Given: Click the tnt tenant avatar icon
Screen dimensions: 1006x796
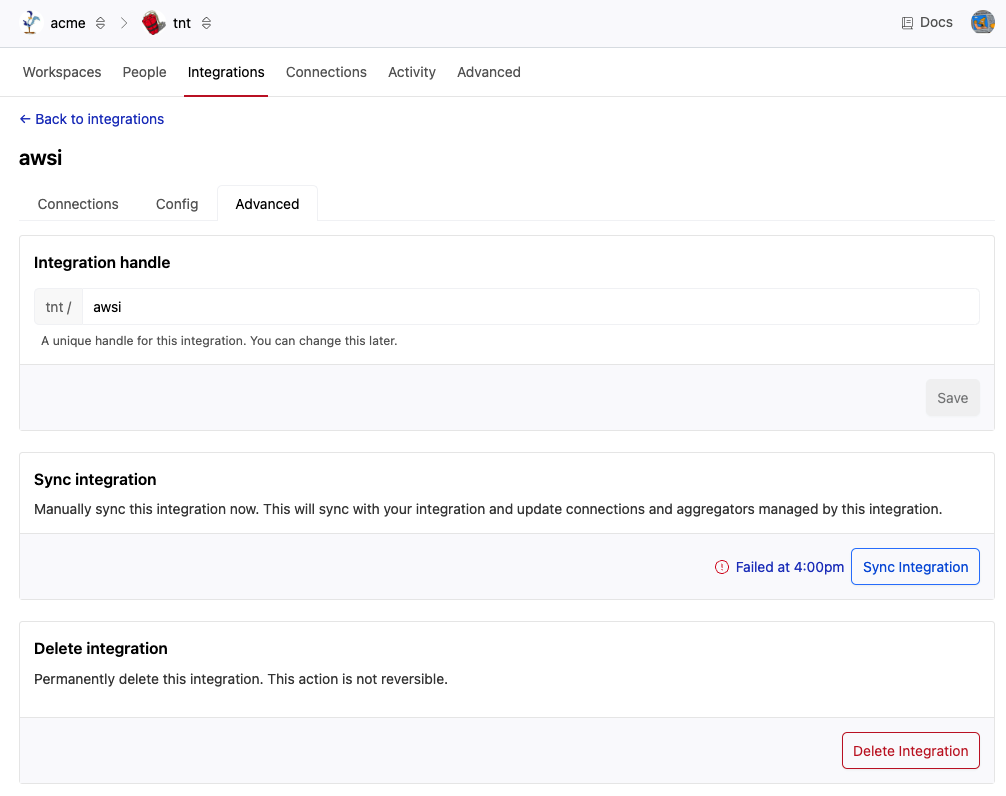Looking at the screenshot, I should point(153,23).
